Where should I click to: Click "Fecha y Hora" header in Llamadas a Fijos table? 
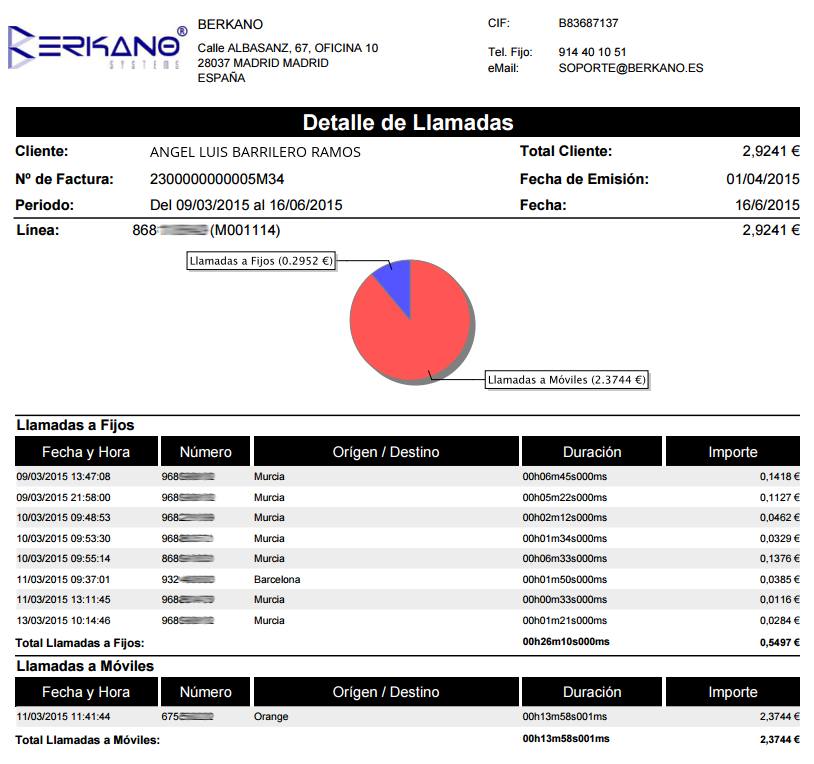86,452
